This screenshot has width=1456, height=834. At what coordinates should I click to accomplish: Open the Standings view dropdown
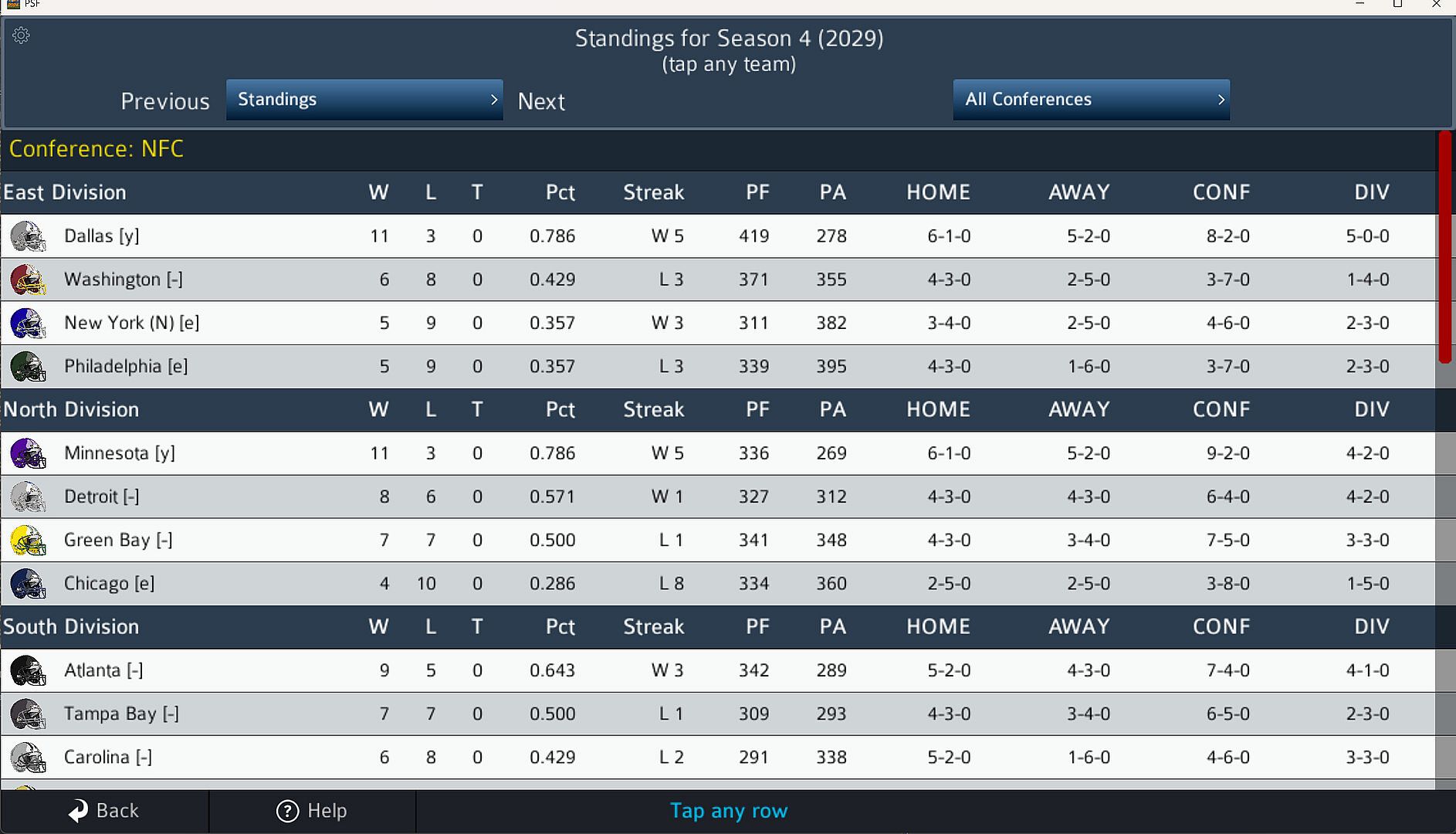click(x=364, y=100)
